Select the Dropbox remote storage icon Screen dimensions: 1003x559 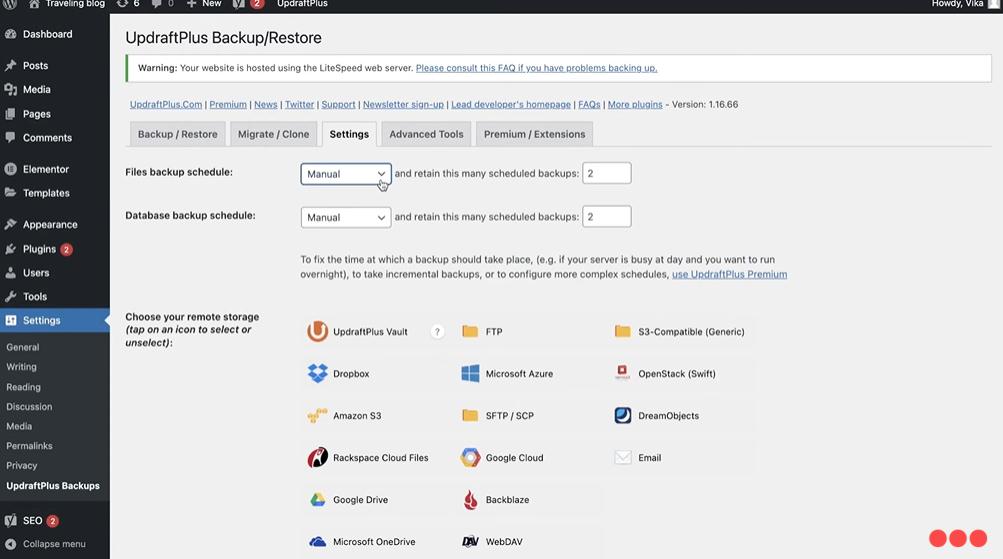tap(318, 374)
